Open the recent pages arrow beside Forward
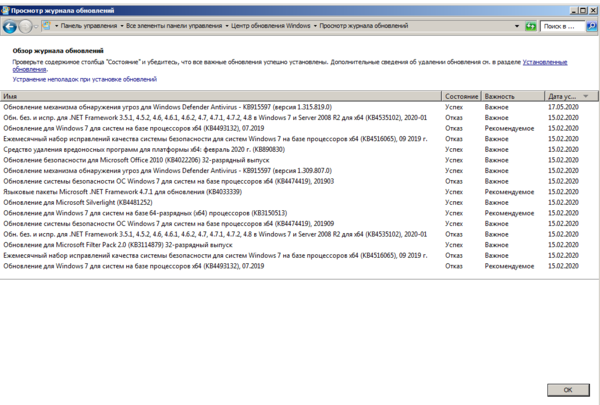 (x=36, y=26)
